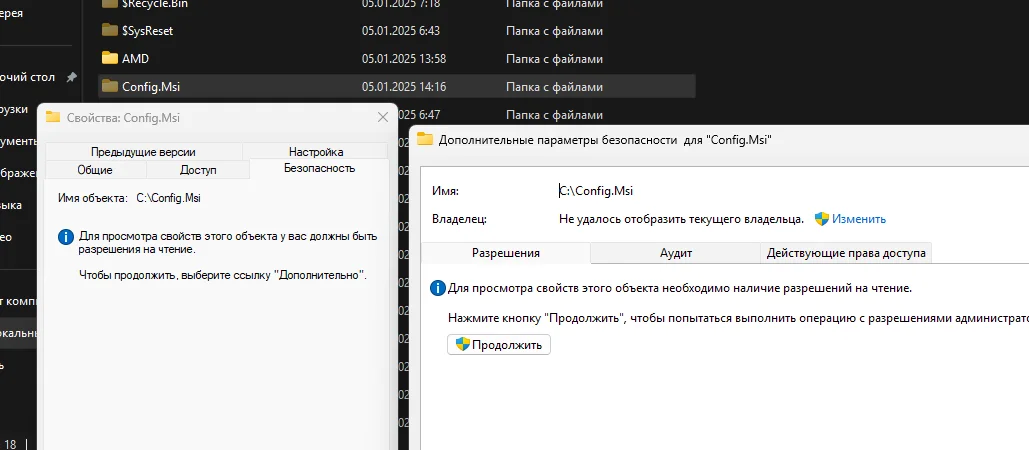
Task: Click the AMD folder icon
Action: 110,58
